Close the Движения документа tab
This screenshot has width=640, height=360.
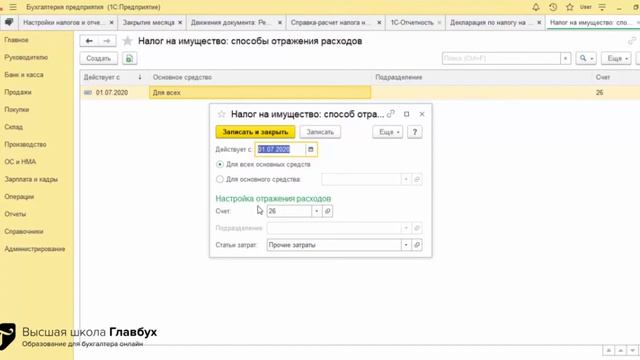click(x=280, y=22)
